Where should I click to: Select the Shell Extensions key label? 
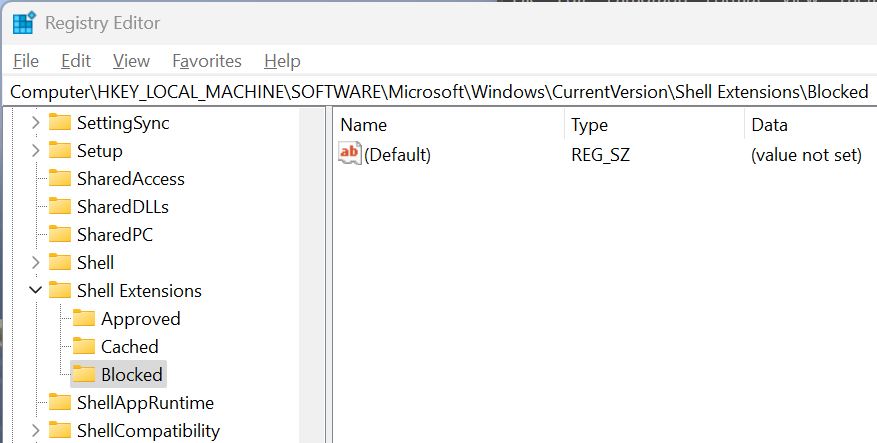[x=139, y=290]
